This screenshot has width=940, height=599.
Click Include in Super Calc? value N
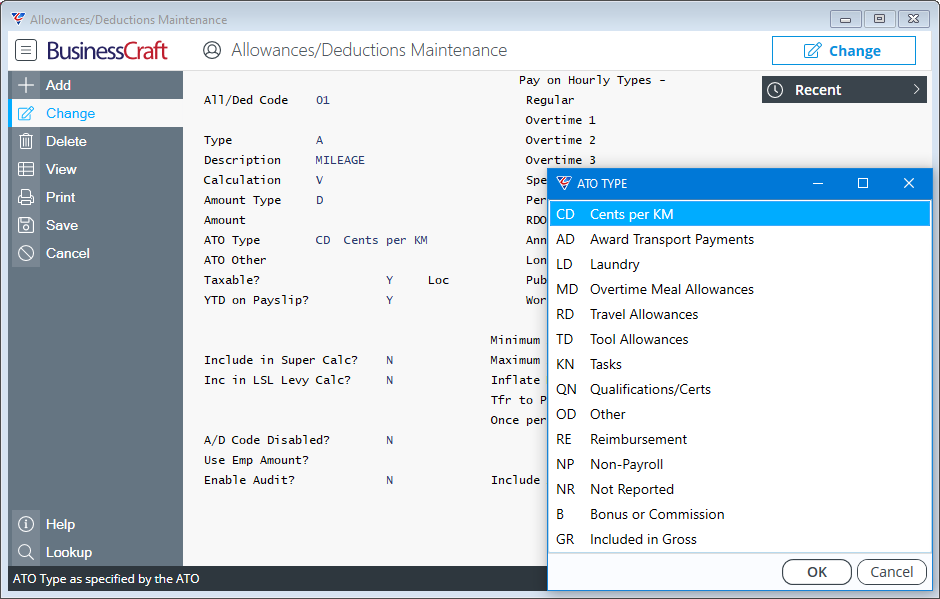pyautogui.click(x=390, y=360)
